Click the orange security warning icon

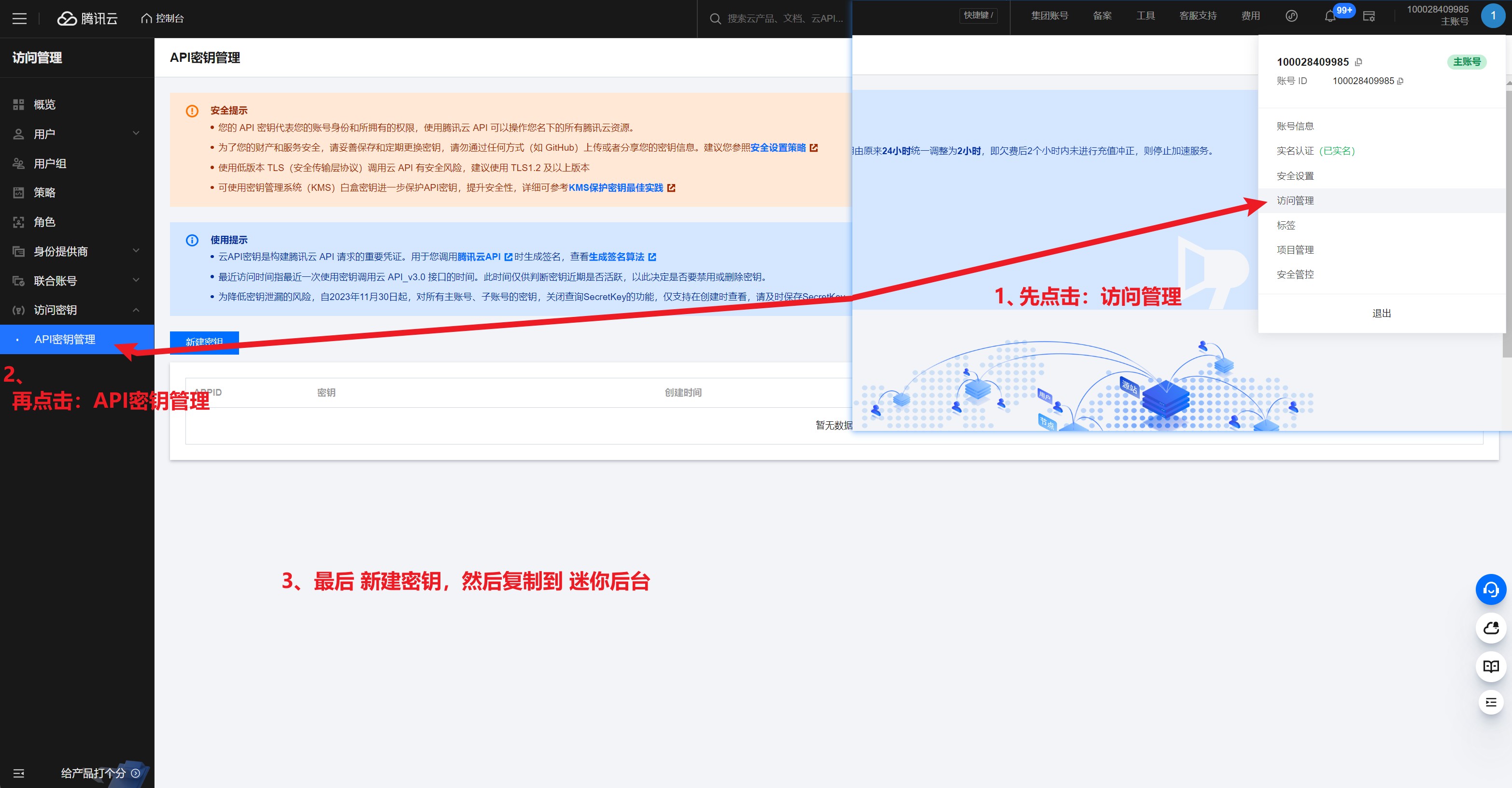[192, 111]
